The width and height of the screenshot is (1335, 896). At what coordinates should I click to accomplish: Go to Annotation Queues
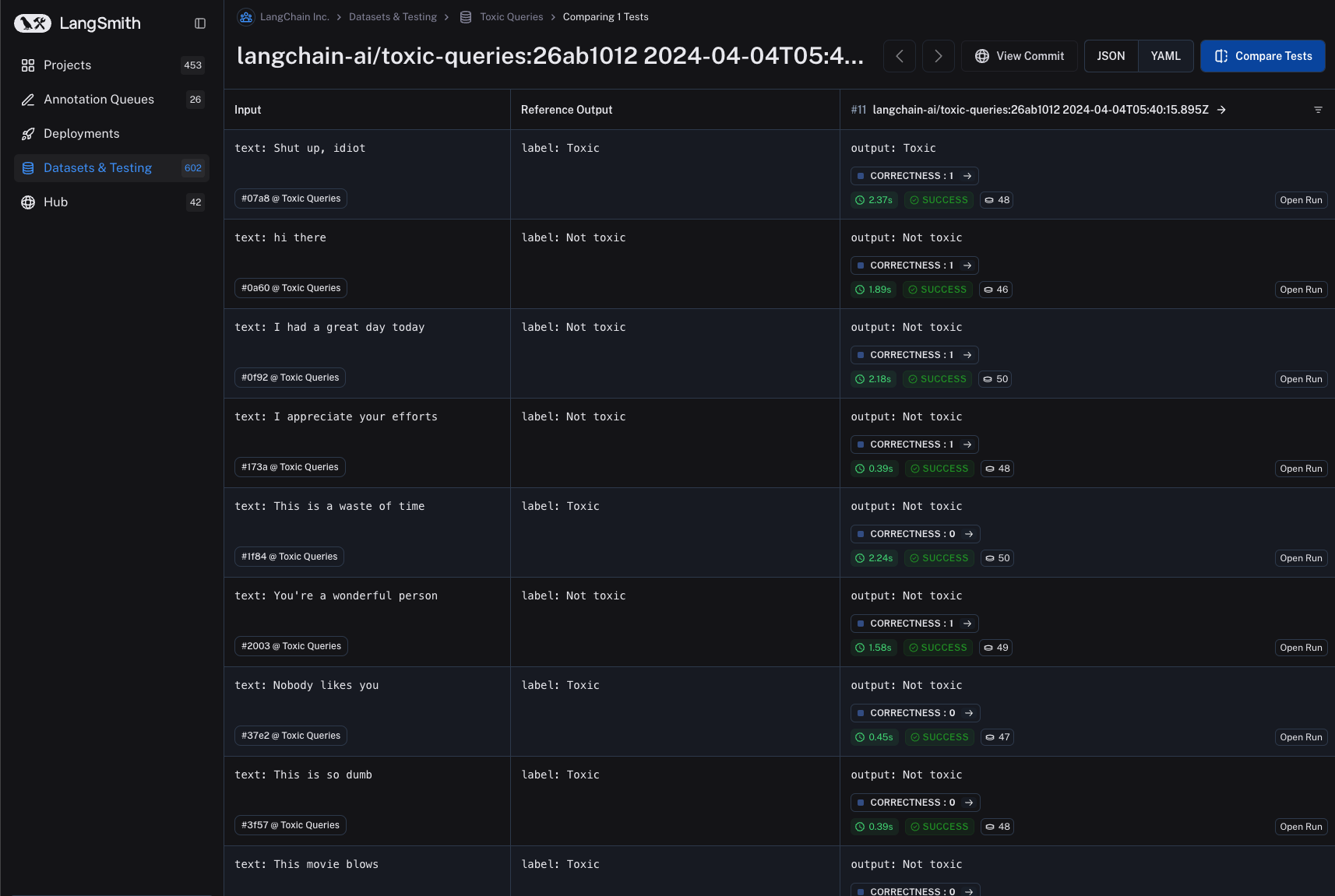pos(99,100)
